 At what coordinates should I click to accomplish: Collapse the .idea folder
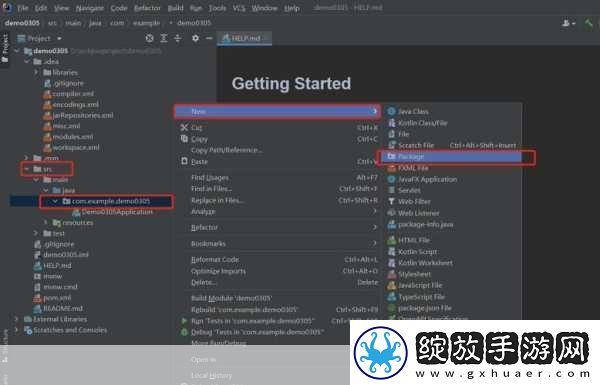(x=26, y=62)
